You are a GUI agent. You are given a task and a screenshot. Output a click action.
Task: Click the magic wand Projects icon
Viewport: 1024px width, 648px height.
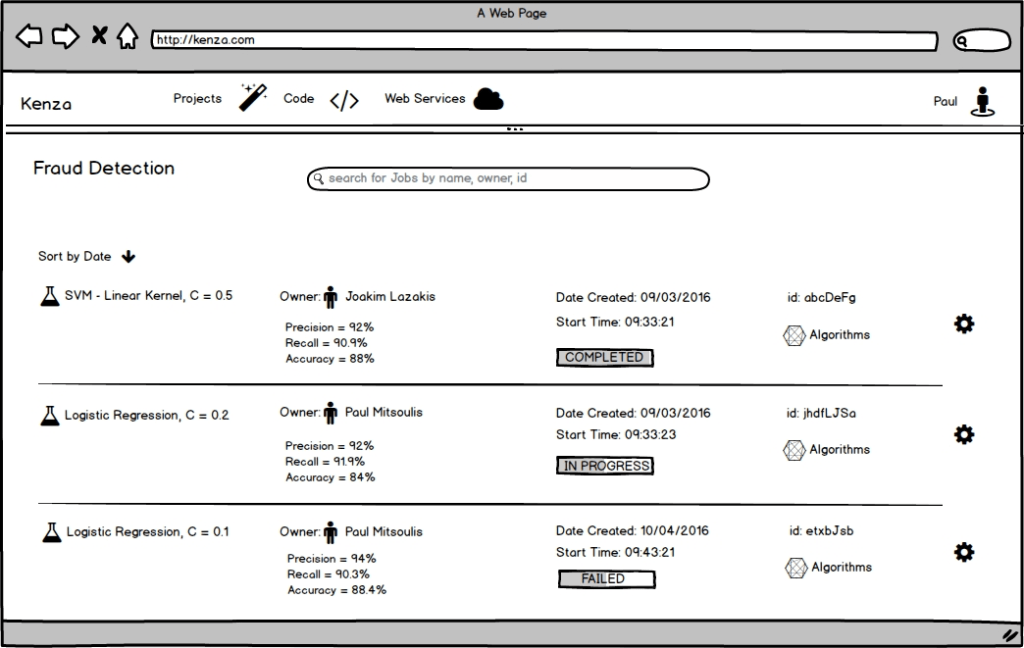253,97
